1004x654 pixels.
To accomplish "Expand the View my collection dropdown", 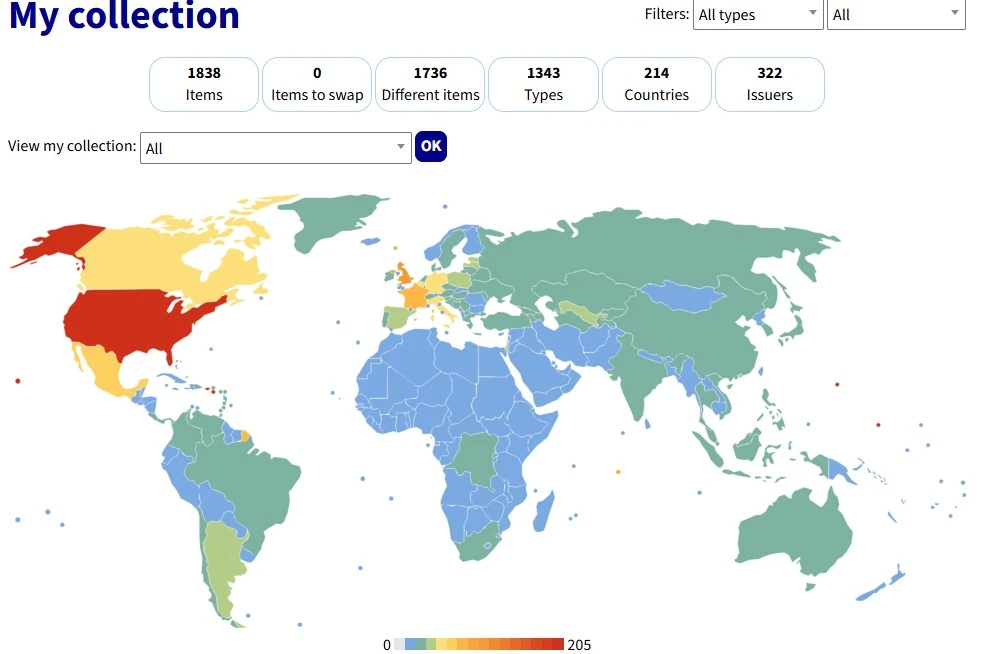I will coord(275,148).
